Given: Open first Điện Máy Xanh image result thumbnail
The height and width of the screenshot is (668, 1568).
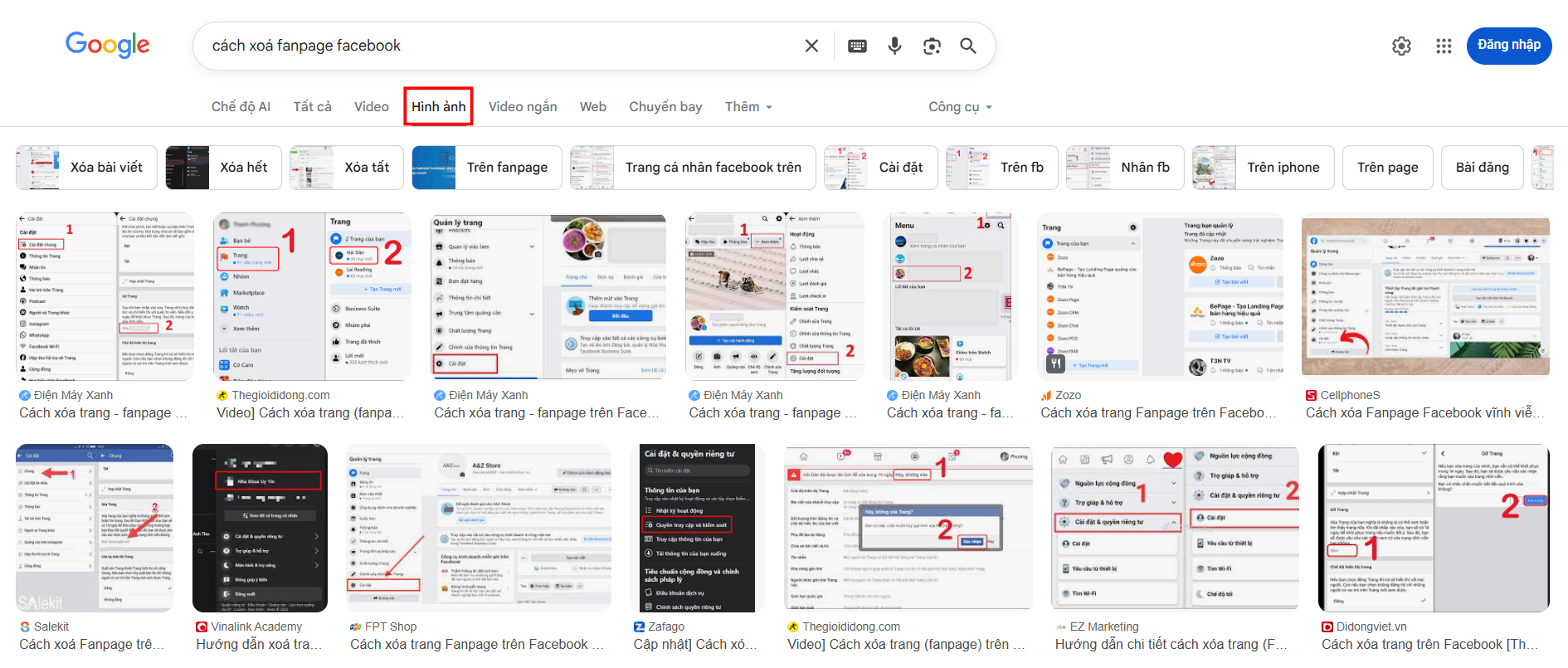Looking at the screenshot, I should [105, 296].
